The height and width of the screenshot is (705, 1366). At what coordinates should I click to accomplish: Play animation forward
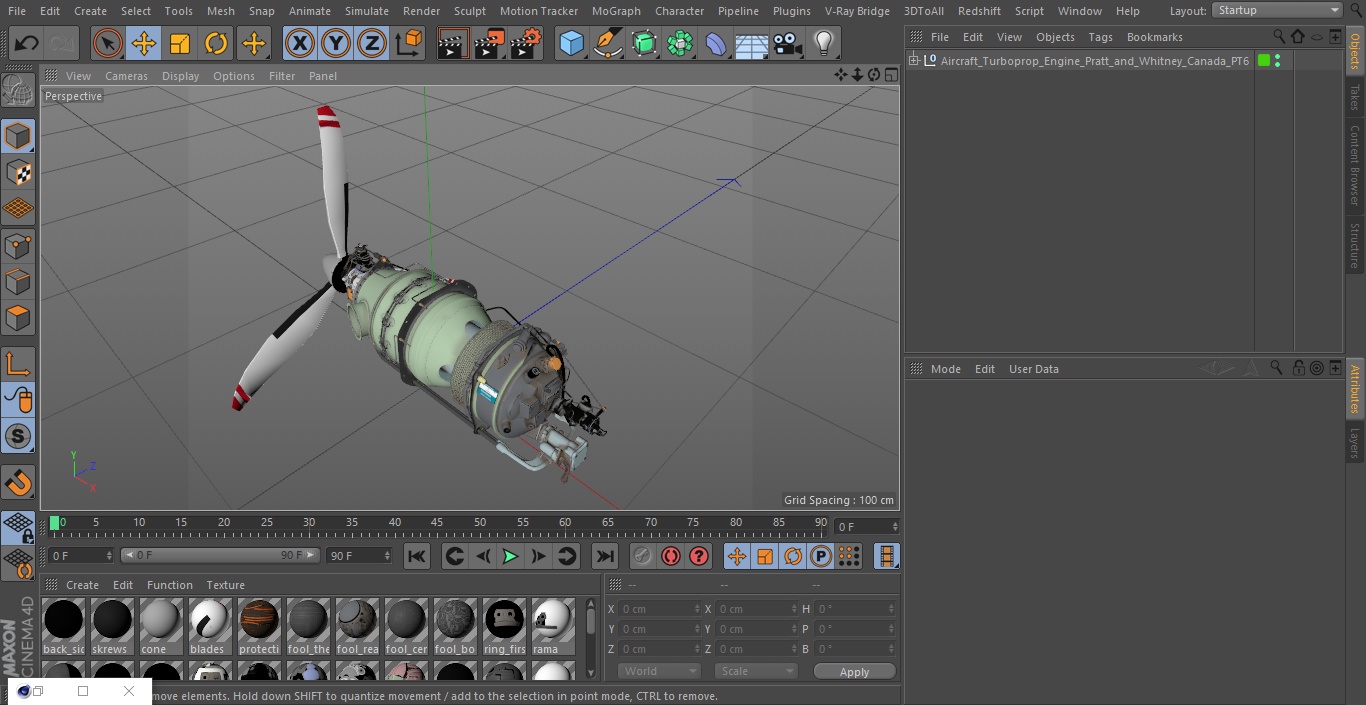click(510, 556)
